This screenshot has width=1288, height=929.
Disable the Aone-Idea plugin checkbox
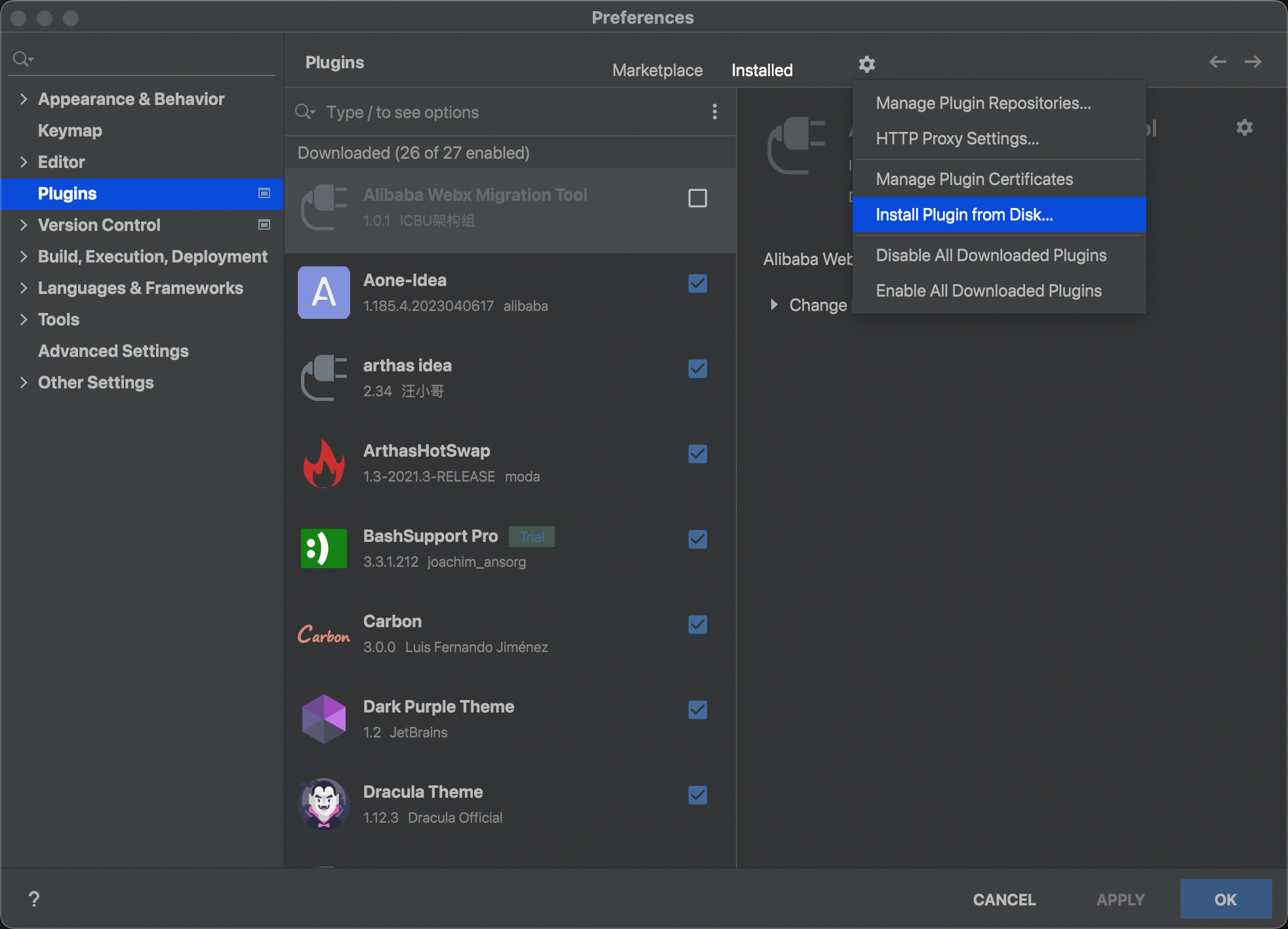[698, 283]
